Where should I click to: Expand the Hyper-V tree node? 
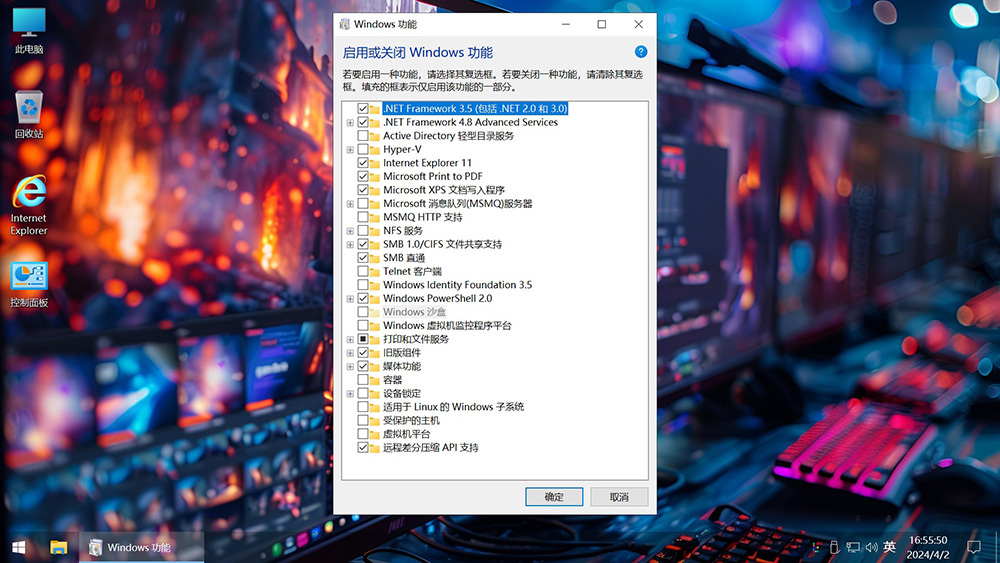[350, 150]
